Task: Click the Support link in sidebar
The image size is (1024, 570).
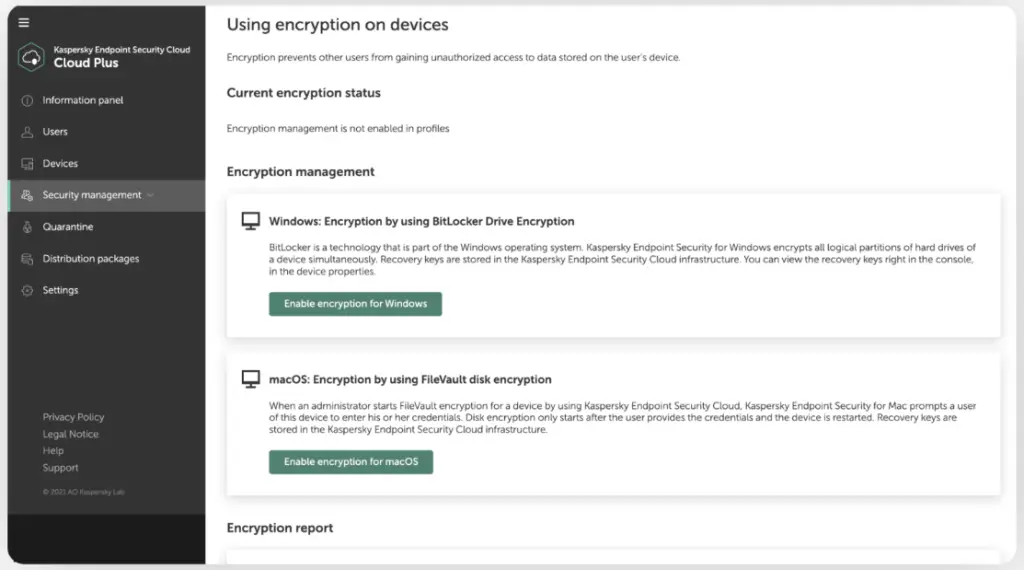Action: [60, 468]
